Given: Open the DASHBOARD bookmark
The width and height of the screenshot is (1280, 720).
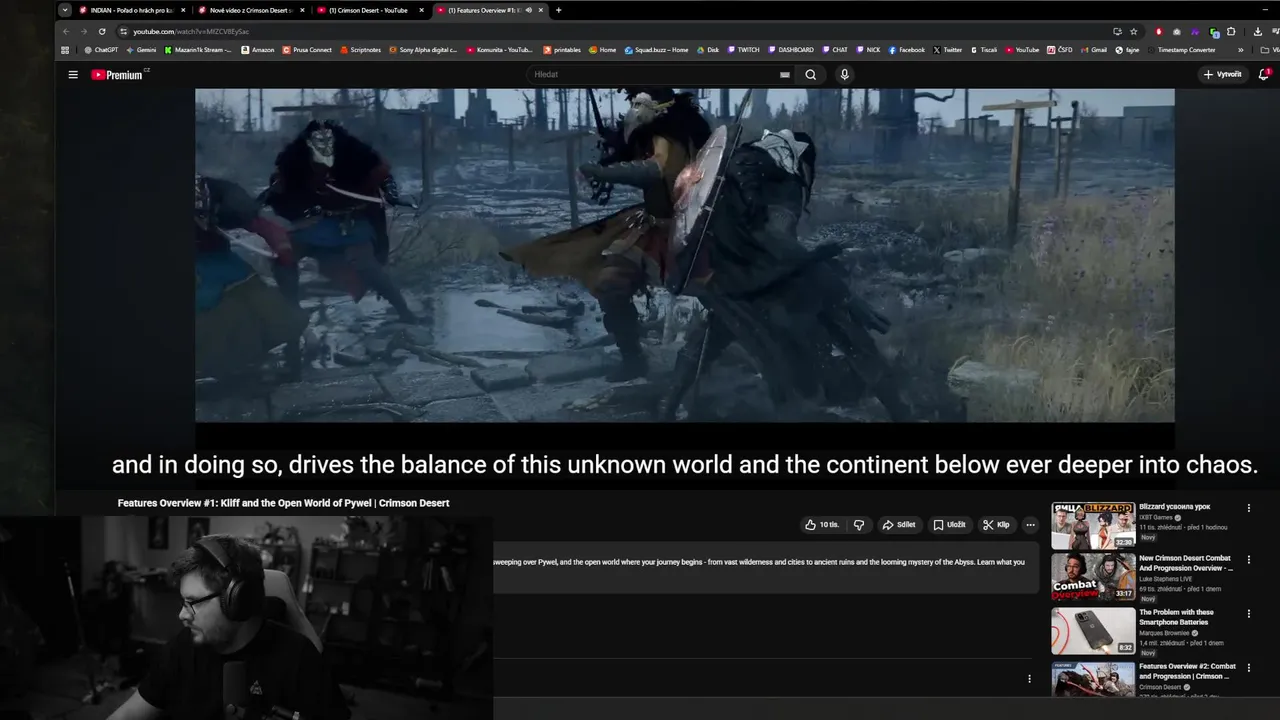Looking at the screenshot, I should (x=791, y=50).
